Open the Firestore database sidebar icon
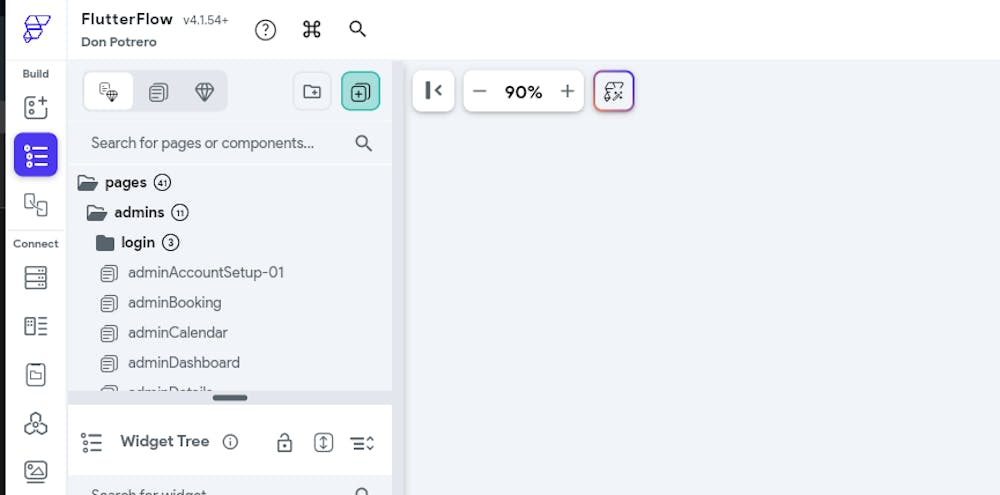 click(x=36, y=278)
